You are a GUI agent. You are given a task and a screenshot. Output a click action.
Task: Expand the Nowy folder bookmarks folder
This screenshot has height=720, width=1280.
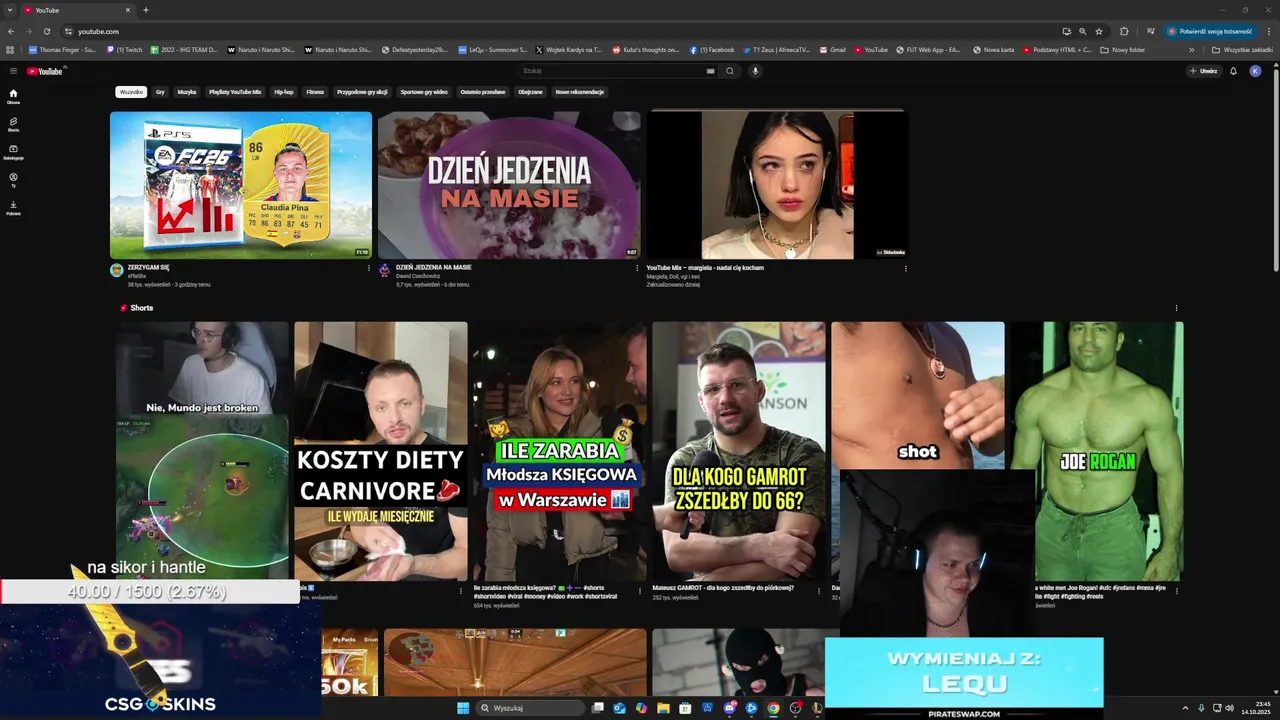pos(1123,49)
